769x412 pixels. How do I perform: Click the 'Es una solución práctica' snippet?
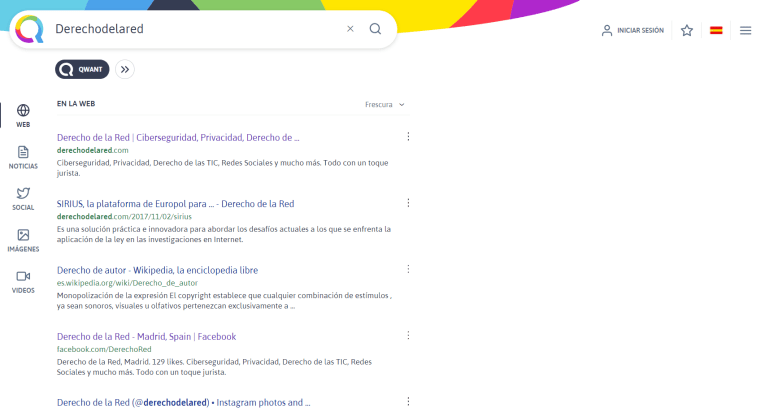[224, 234]
